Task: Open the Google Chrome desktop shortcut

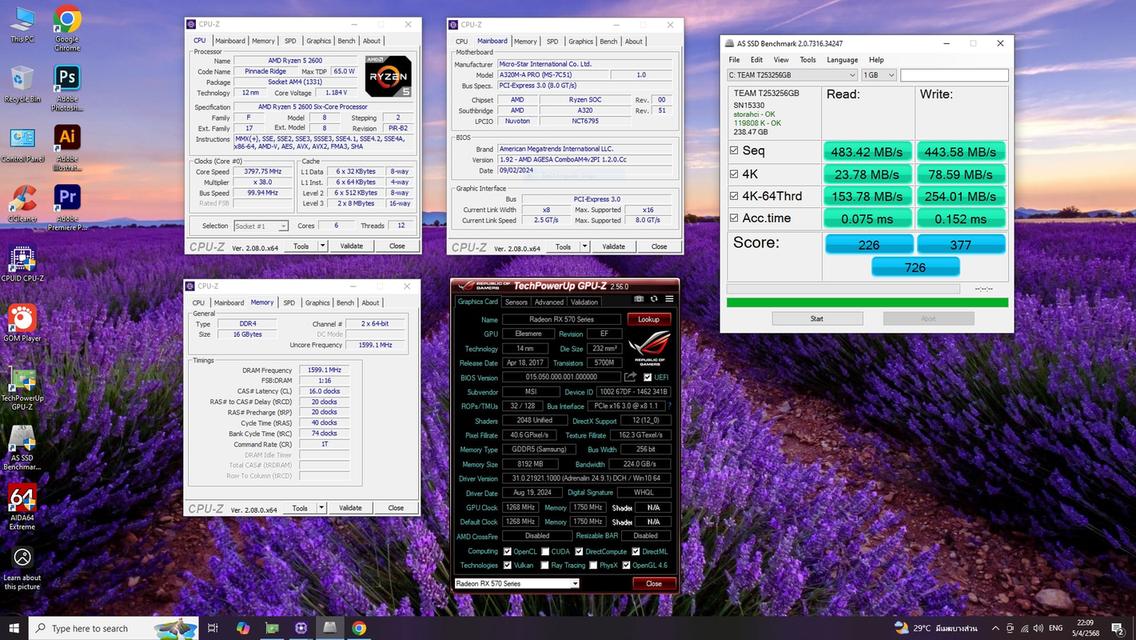Action: point(67,29)
